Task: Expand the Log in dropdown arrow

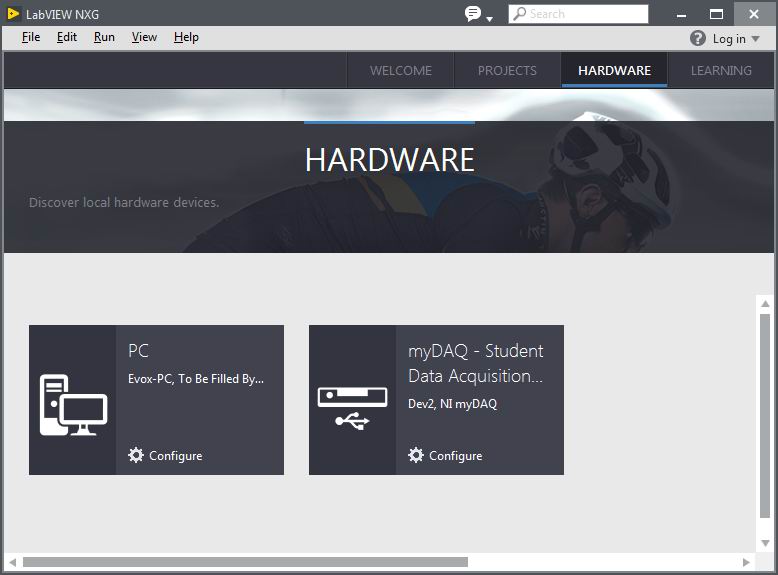Action: pos(756,38)
